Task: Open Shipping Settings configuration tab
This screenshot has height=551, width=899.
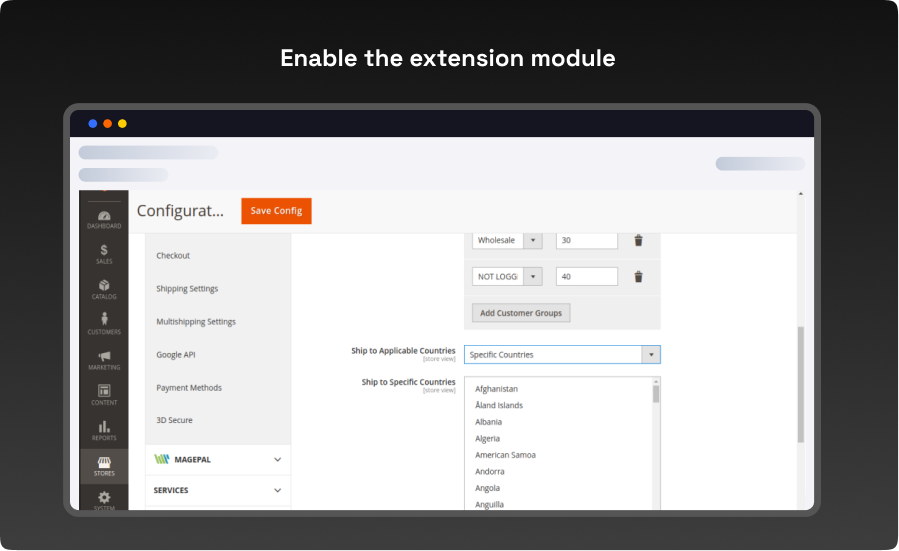Action: click(x=187, y=289)
